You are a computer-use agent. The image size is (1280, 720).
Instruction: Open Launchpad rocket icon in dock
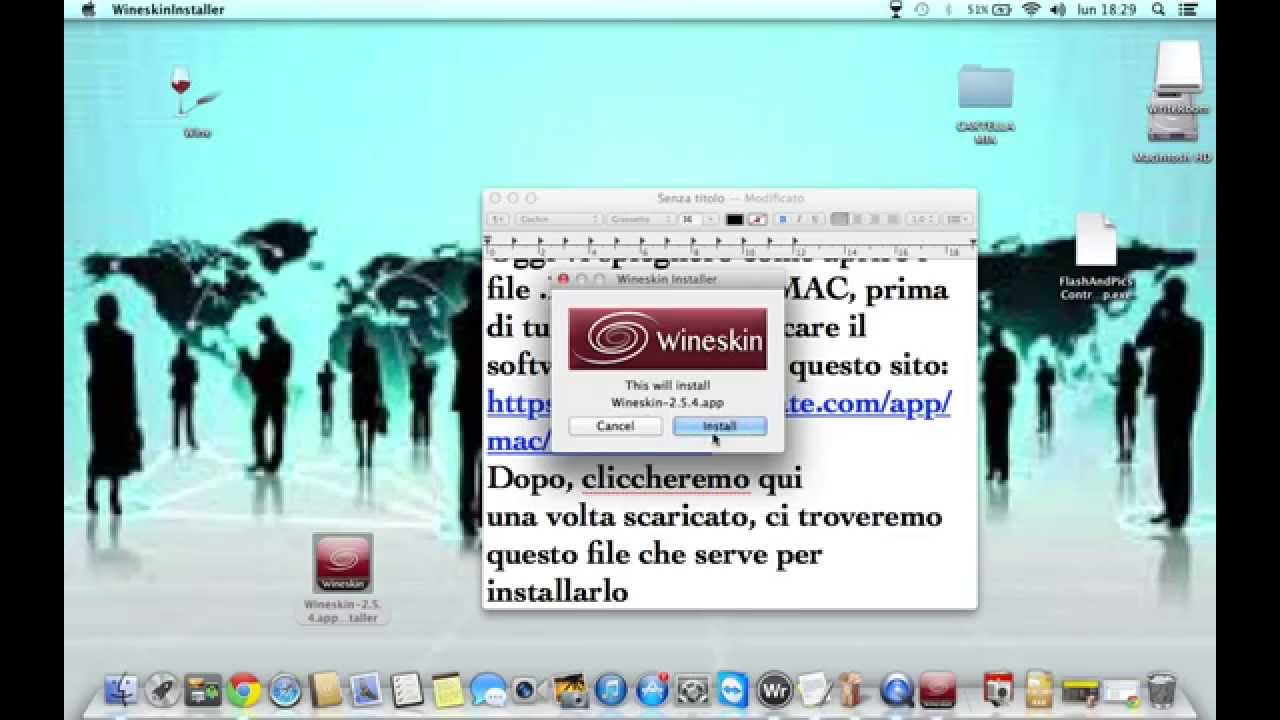(162, 689)
